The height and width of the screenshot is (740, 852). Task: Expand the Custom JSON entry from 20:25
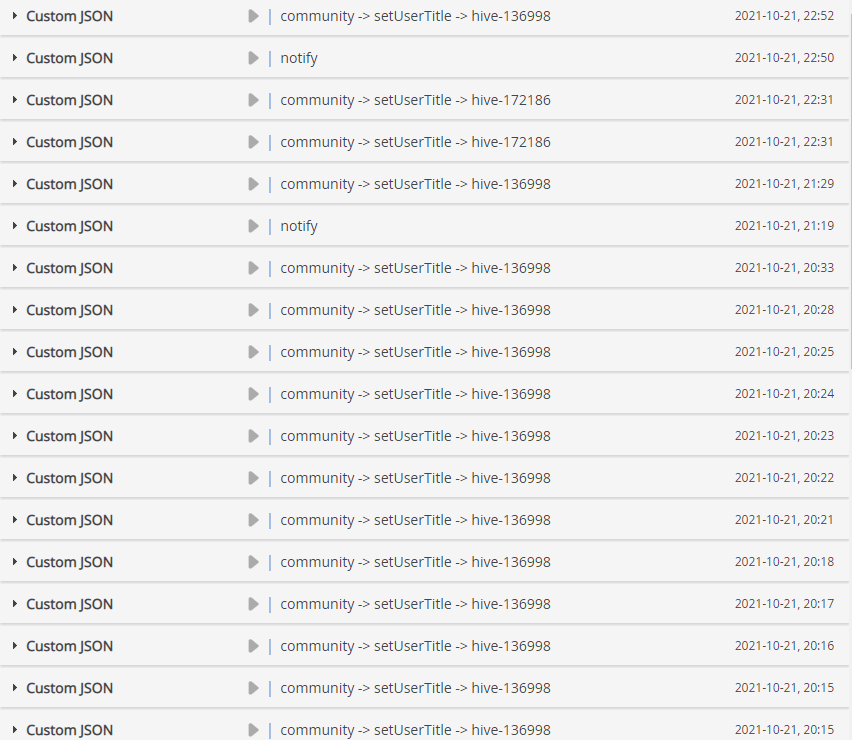(x=15, y=352)
